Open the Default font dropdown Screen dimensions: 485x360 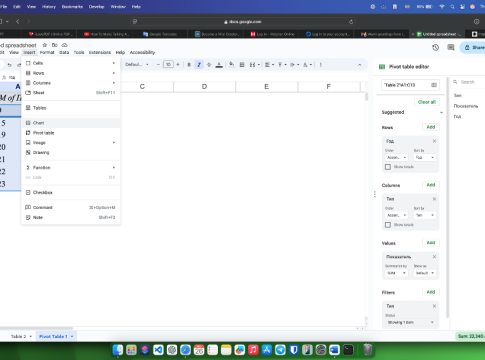pyautogui.click(x=137, y=65)
